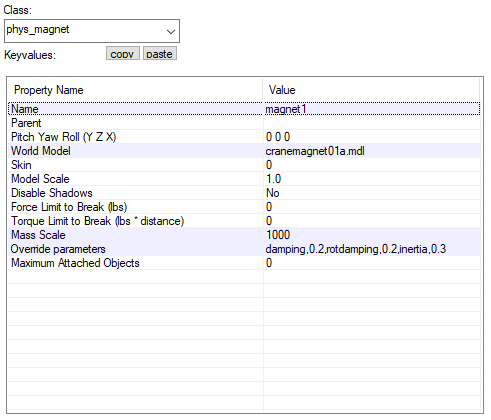Select the World Model property row

click(244, 151)
